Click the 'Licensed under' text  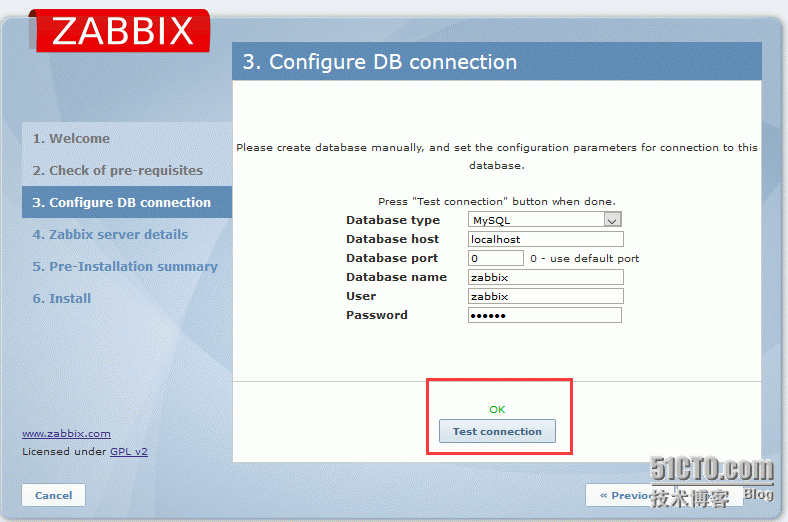coord(64,452)
